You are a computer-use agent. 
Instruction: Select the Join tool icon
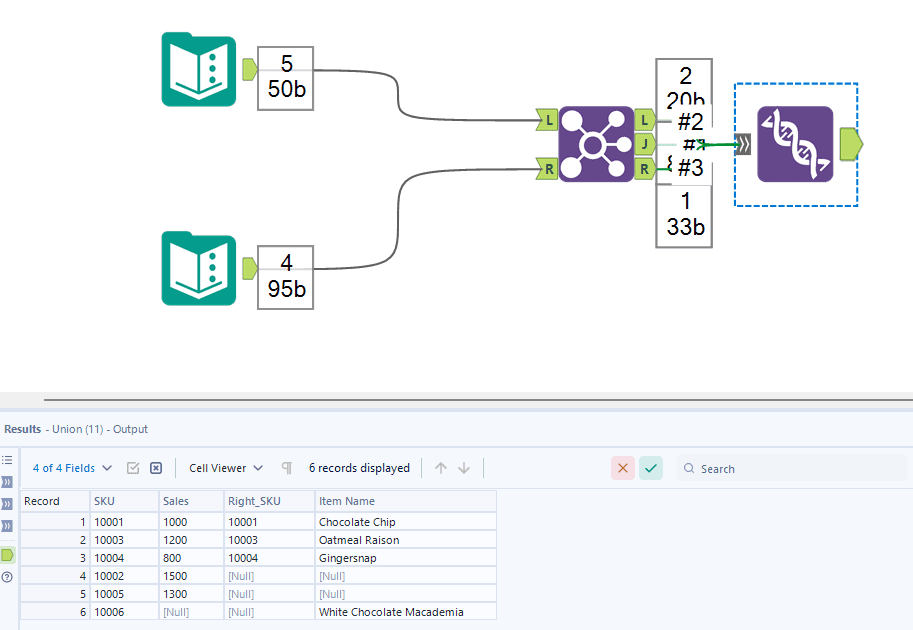point(596,144)
